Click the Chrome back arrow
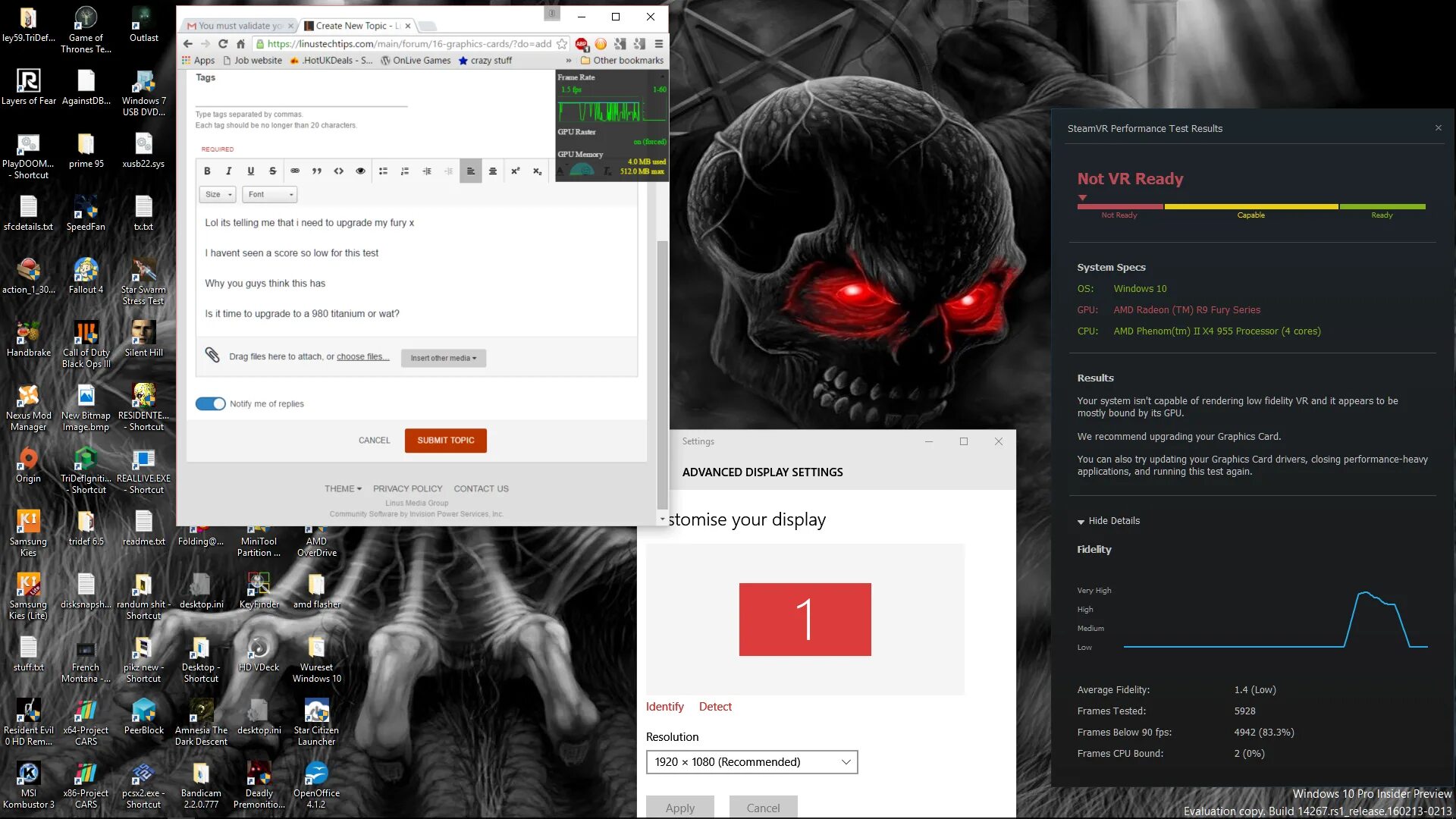This screenshot has width=1456, height=819. (188, 44)
